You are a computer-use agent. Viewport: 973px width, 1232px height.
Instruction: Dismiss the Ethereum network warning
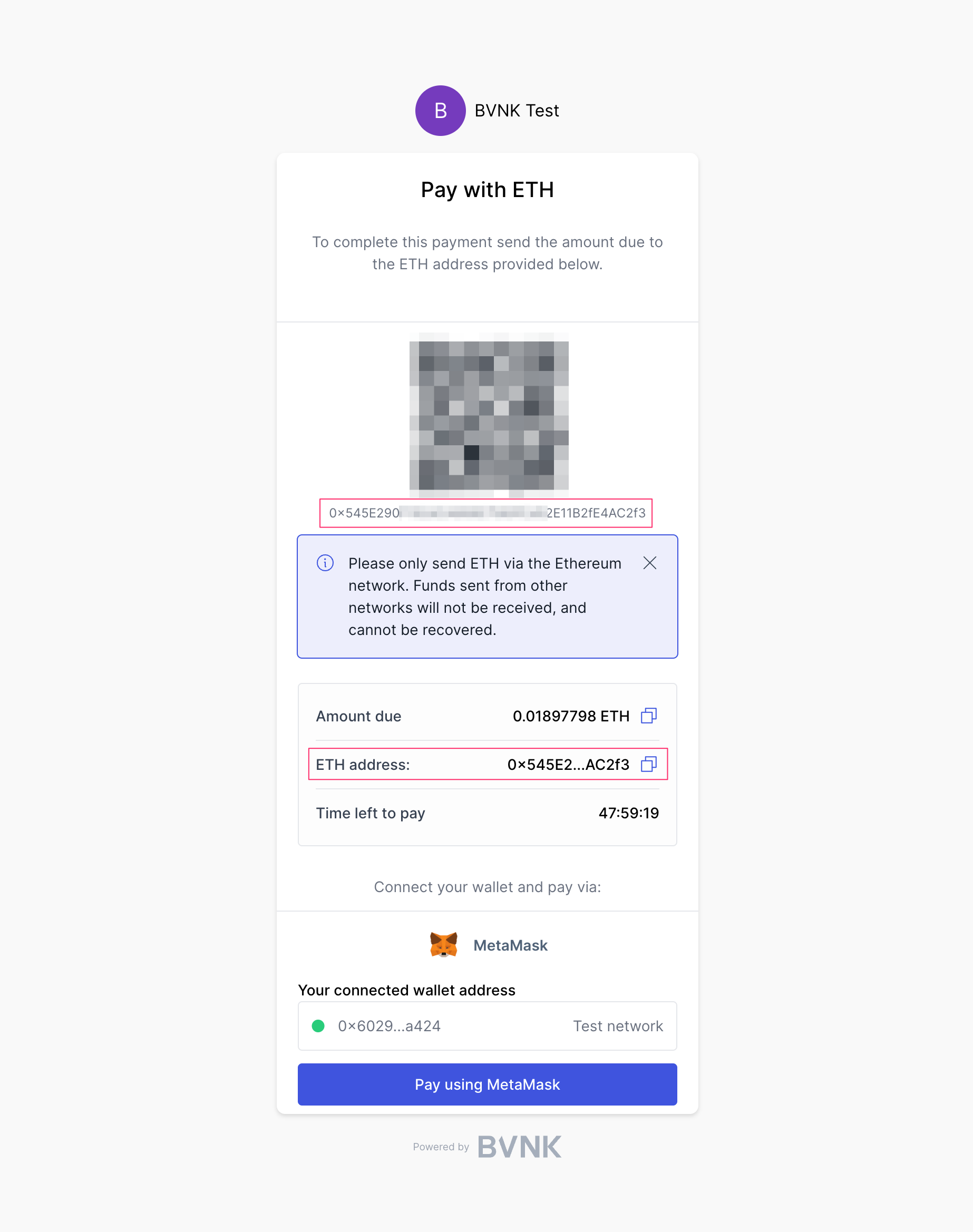(x=649, y=563)
